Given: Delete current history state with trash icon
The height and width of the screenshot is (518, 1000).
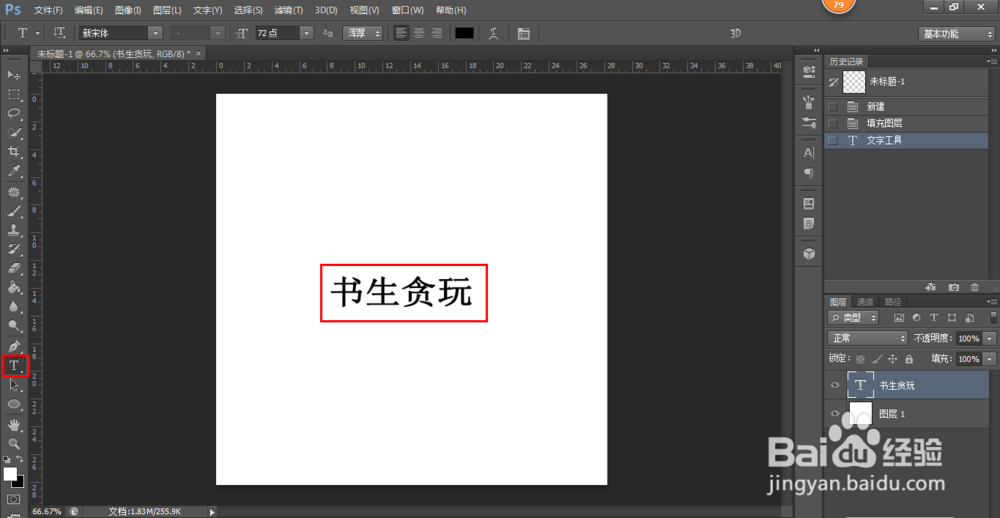Looking at the screenshot, I should (x=974, y=287).
